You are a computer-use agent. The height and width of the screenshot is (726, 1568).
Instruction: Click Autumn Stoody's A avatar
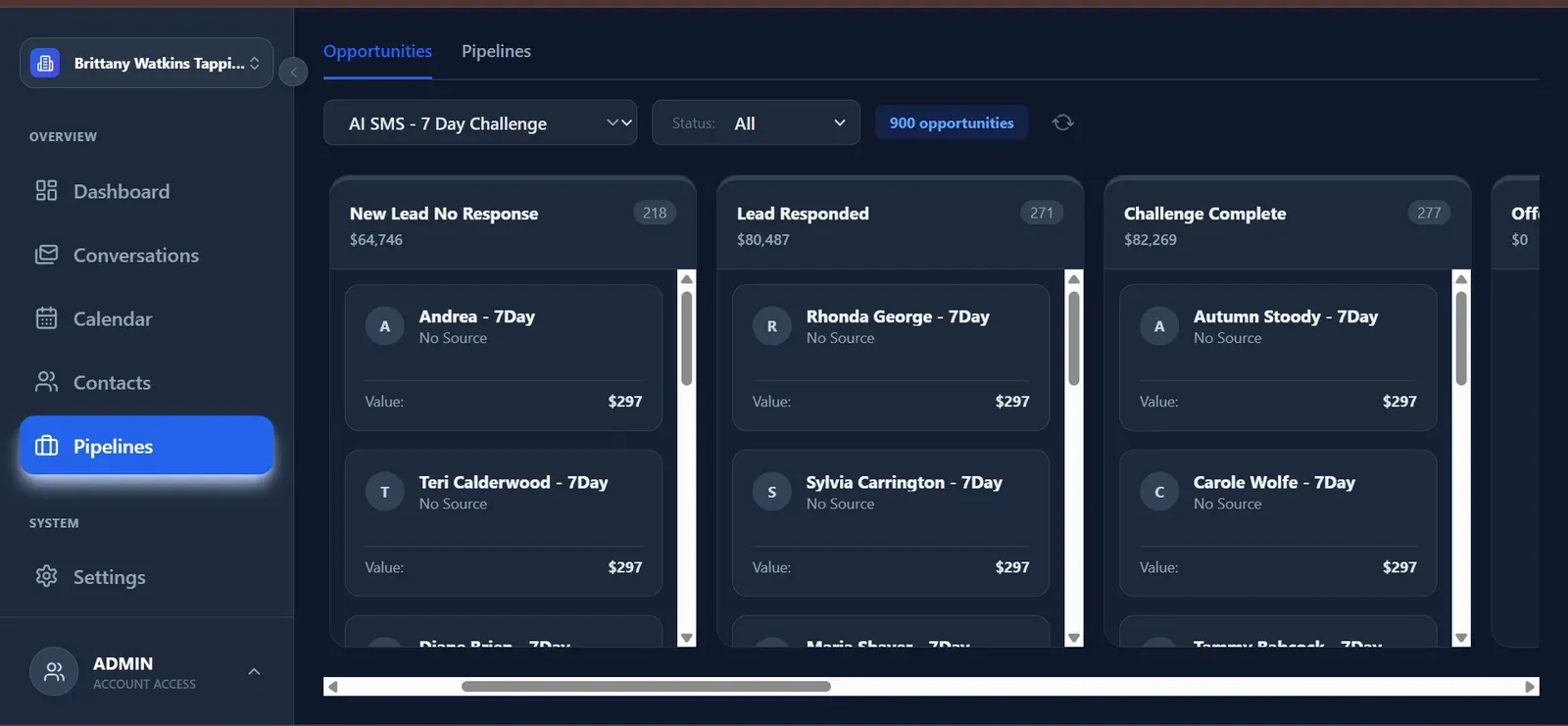tap(1158, 326)
